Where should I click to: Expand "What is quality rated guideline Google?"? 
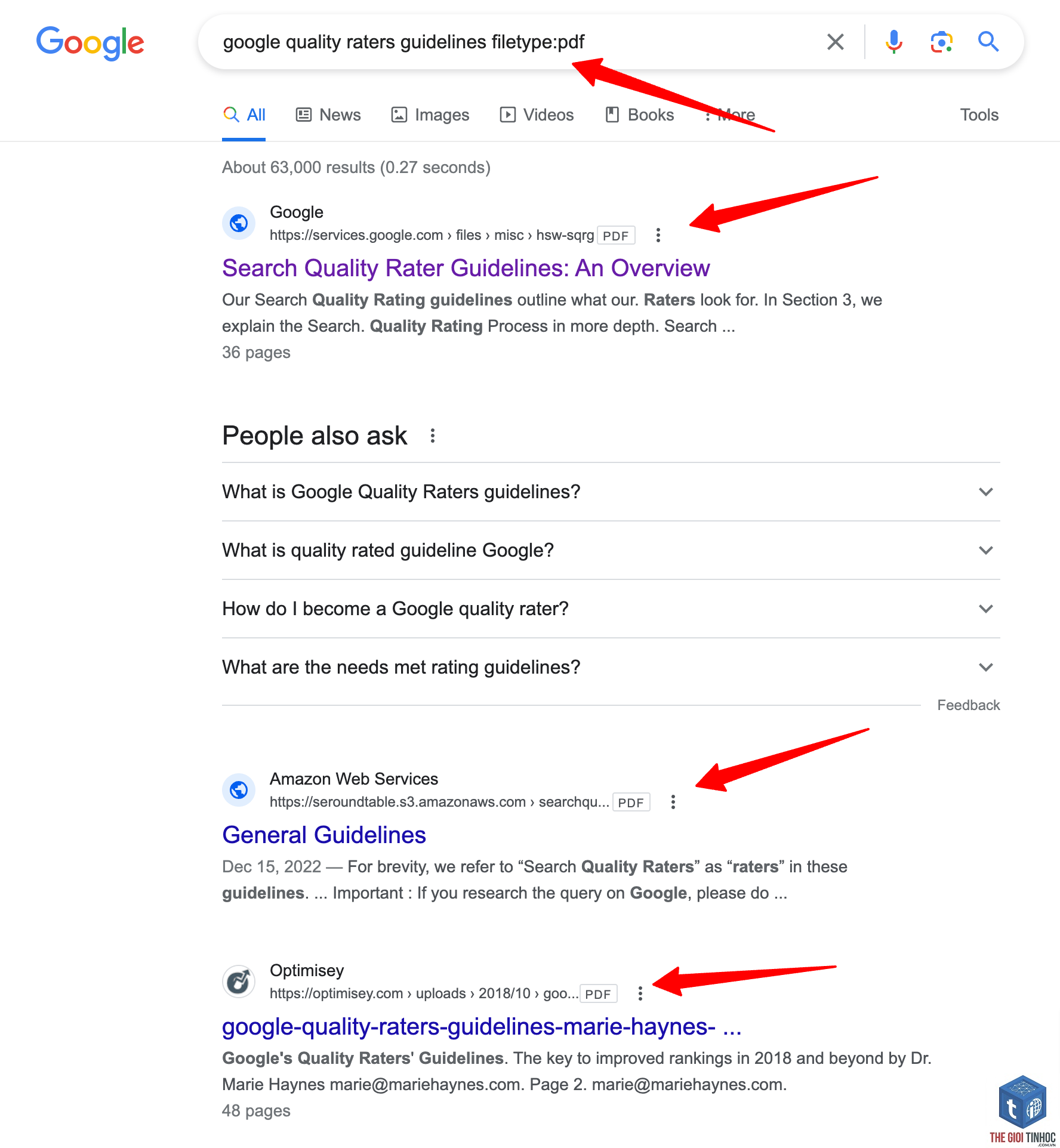pos(611,550)
